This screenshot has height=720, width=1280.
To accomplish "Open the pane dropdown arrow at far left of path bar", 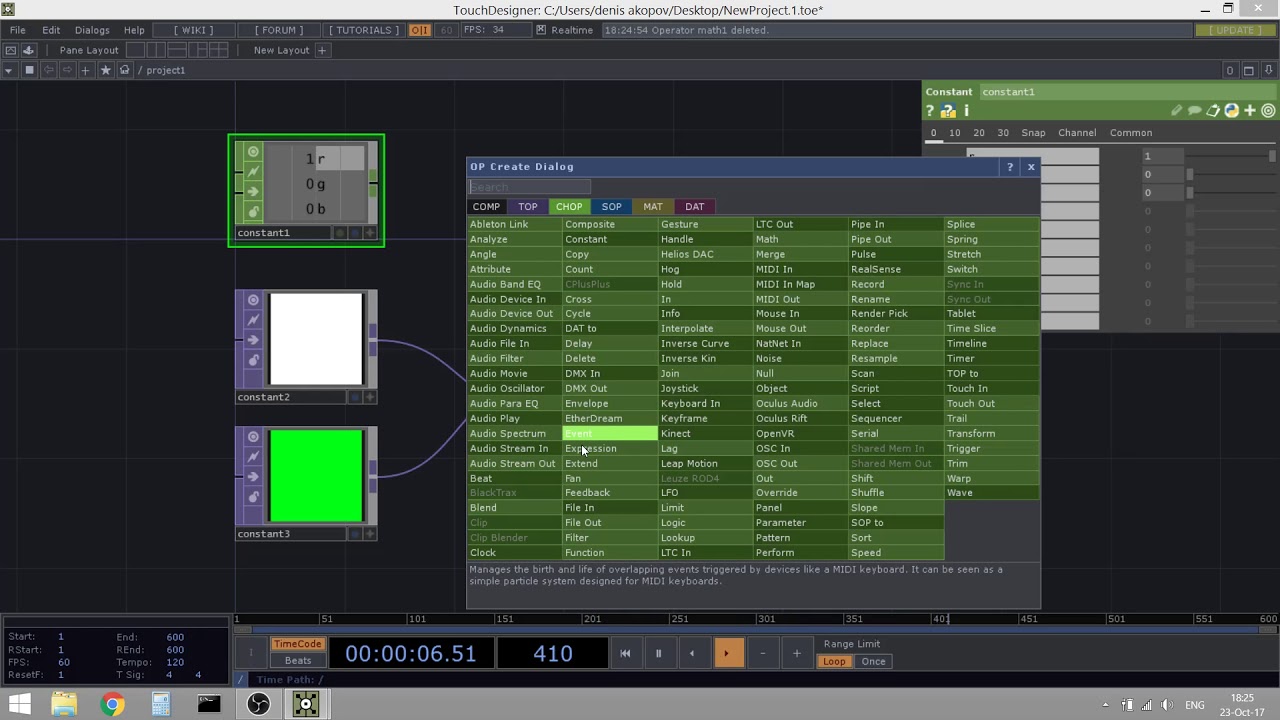I will pos(9,70).
